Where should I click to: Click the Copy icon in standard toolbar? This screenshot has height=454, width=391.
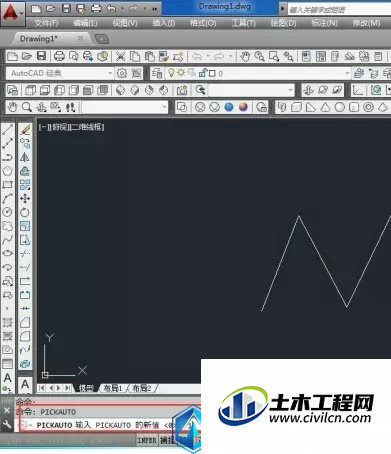coord(135,56)
